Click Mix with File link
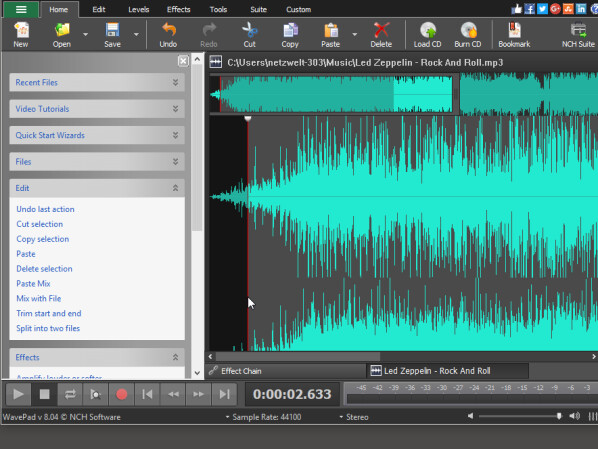598x449 pixels. pyautogui.click(x=39, y=298)
